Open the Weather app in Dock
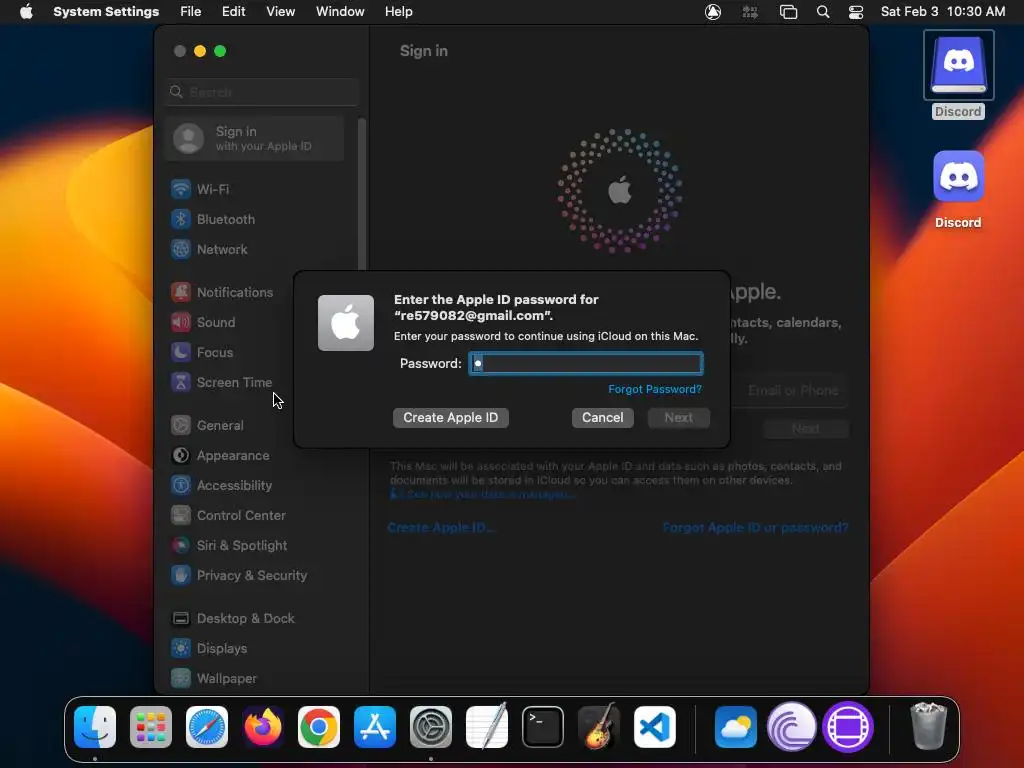Viewport: 1024px width, 768px height. tap(736, 727)
